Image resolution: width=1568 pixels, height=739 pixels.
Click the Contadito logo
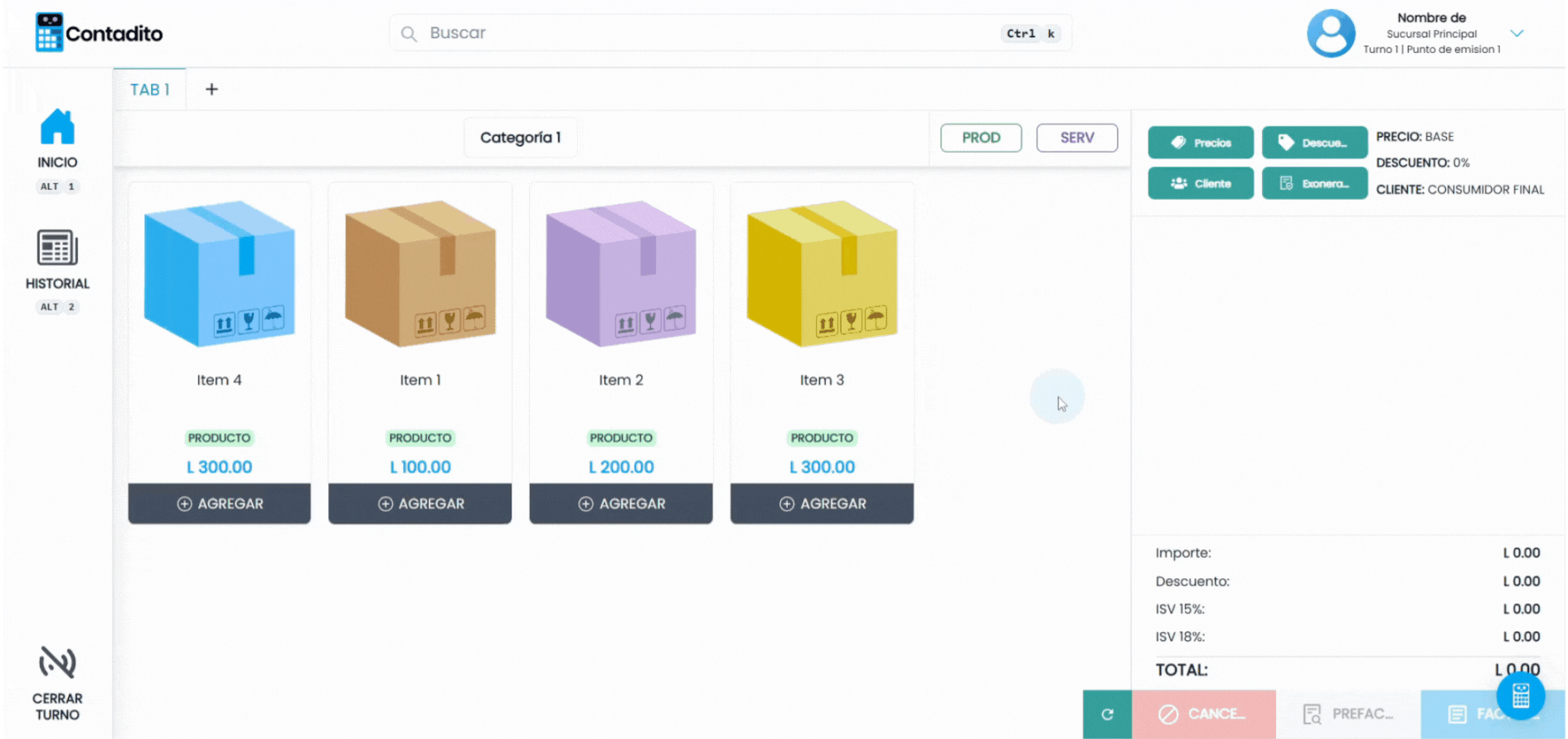(99, 33)
